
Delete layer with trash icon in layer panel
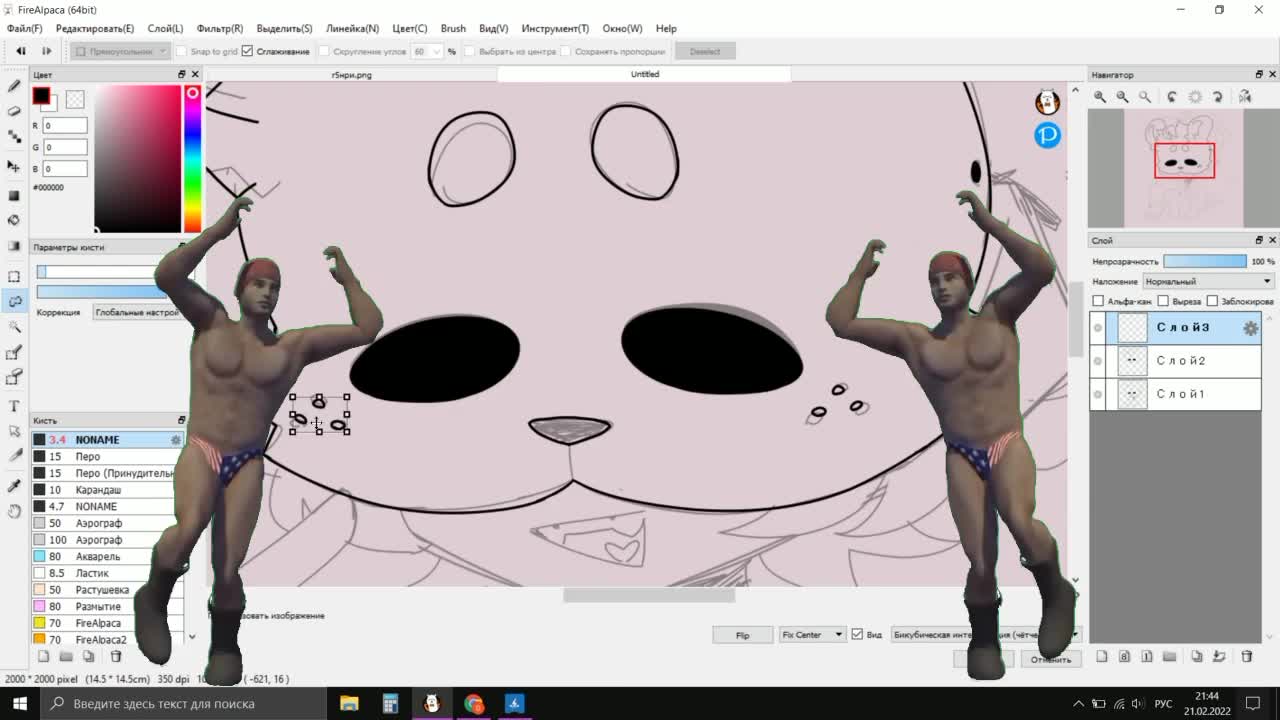coord(1246,656)
